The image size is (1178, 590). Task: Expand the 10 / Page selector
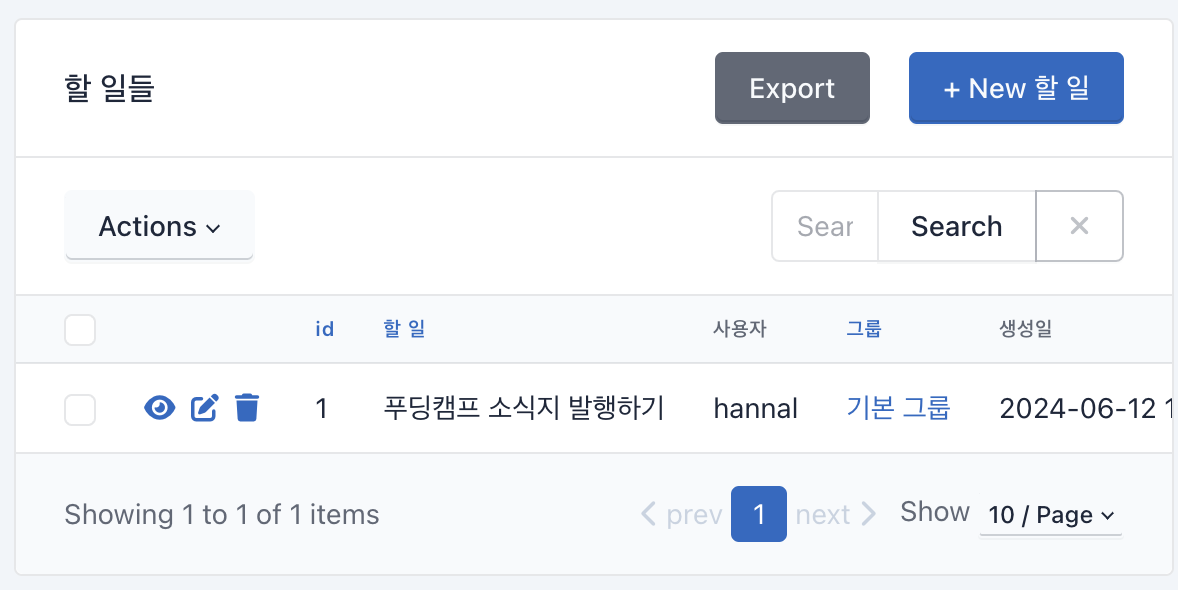pos(1050,516)
